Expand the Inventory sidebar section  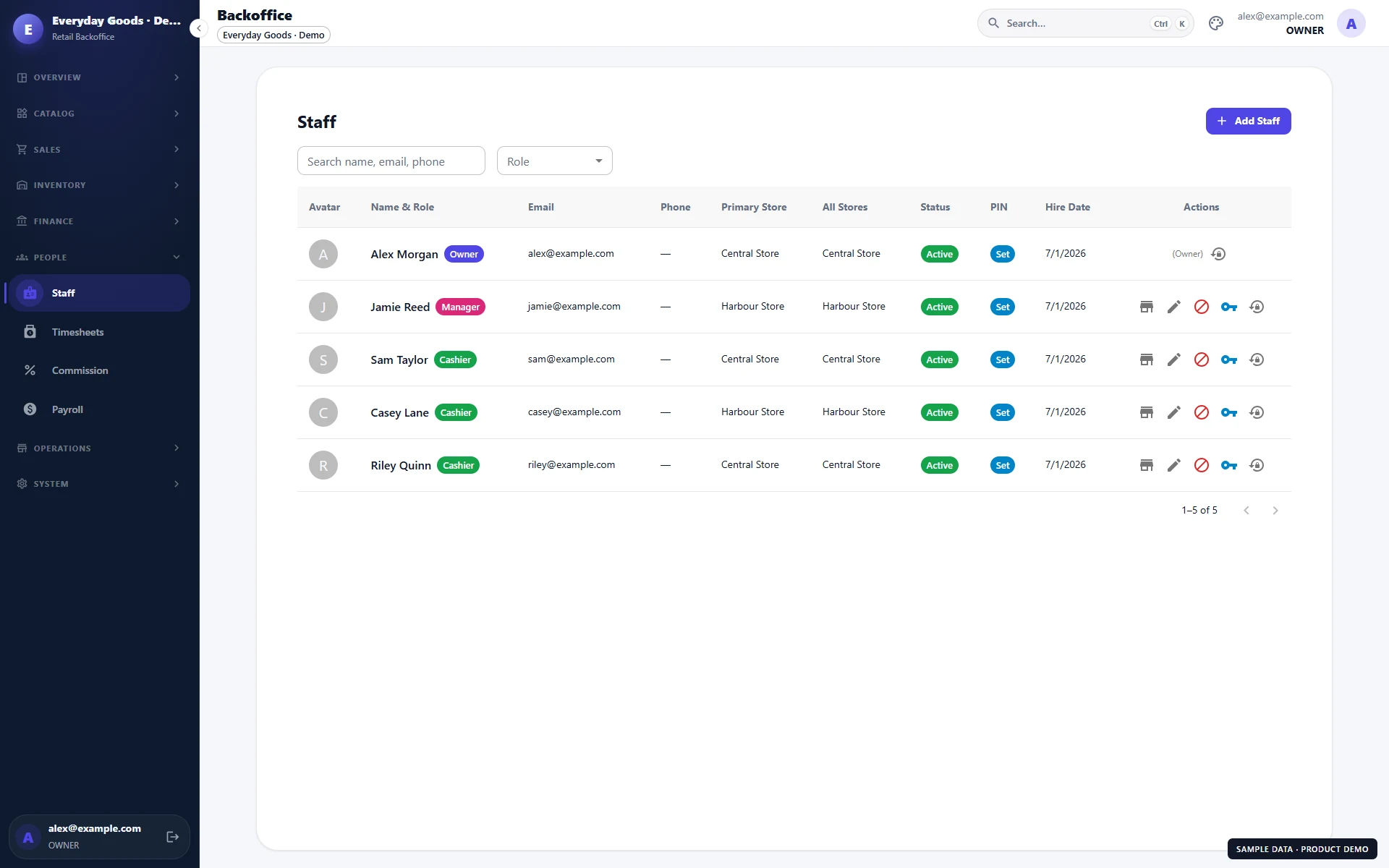[x=99, y=185]
